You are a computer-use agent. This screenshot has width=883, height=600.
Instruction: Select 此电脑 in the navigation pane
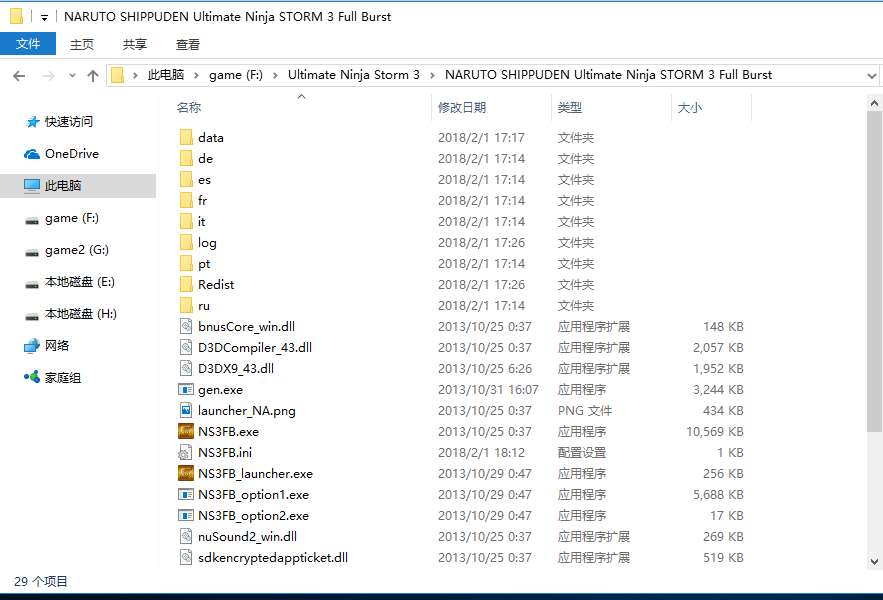[x=78, y=185]
